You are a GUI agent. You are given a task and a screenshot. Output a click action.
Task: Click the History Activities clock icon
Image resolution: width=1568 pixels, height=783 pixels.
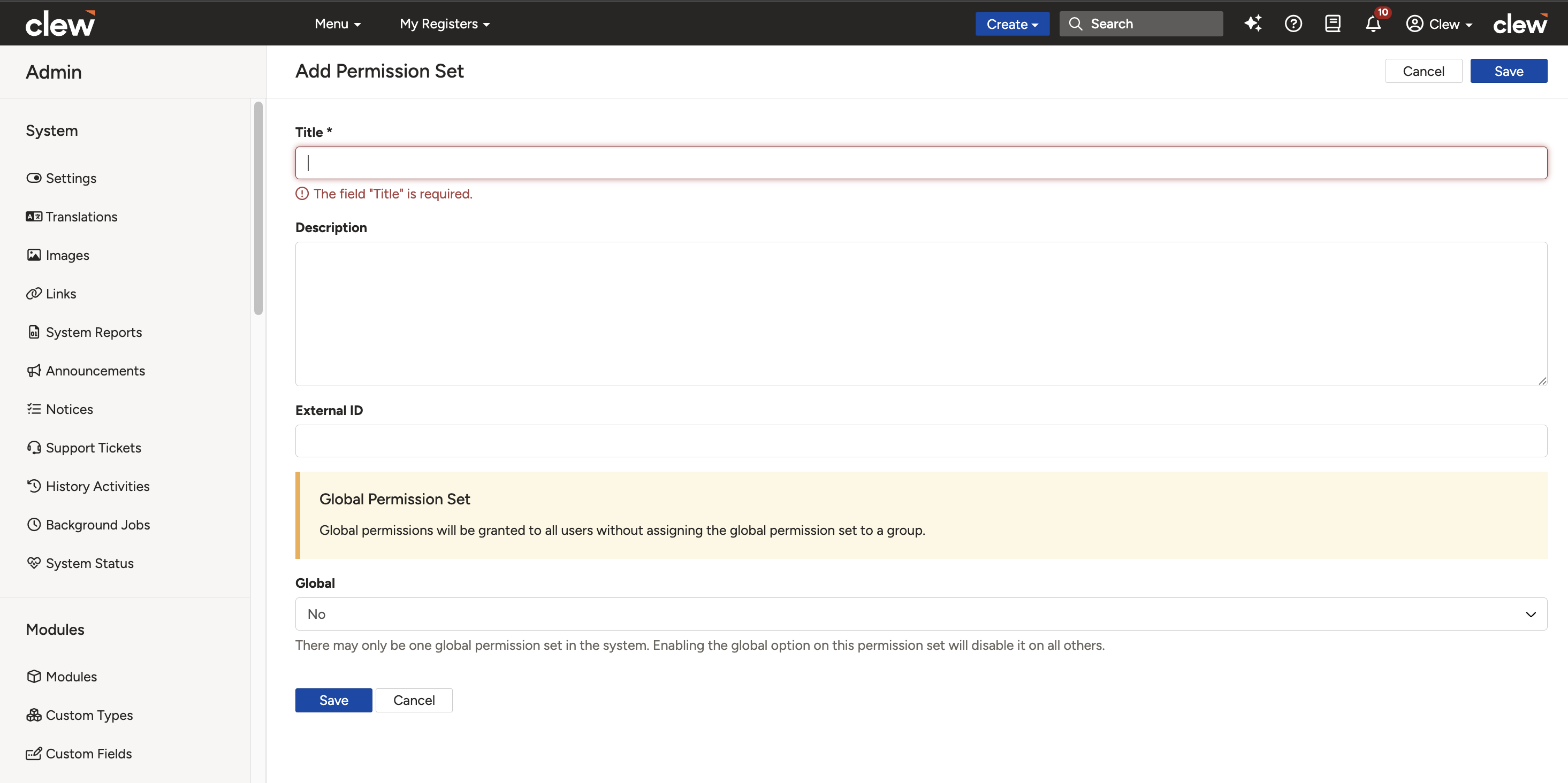[x=34, y=486]
